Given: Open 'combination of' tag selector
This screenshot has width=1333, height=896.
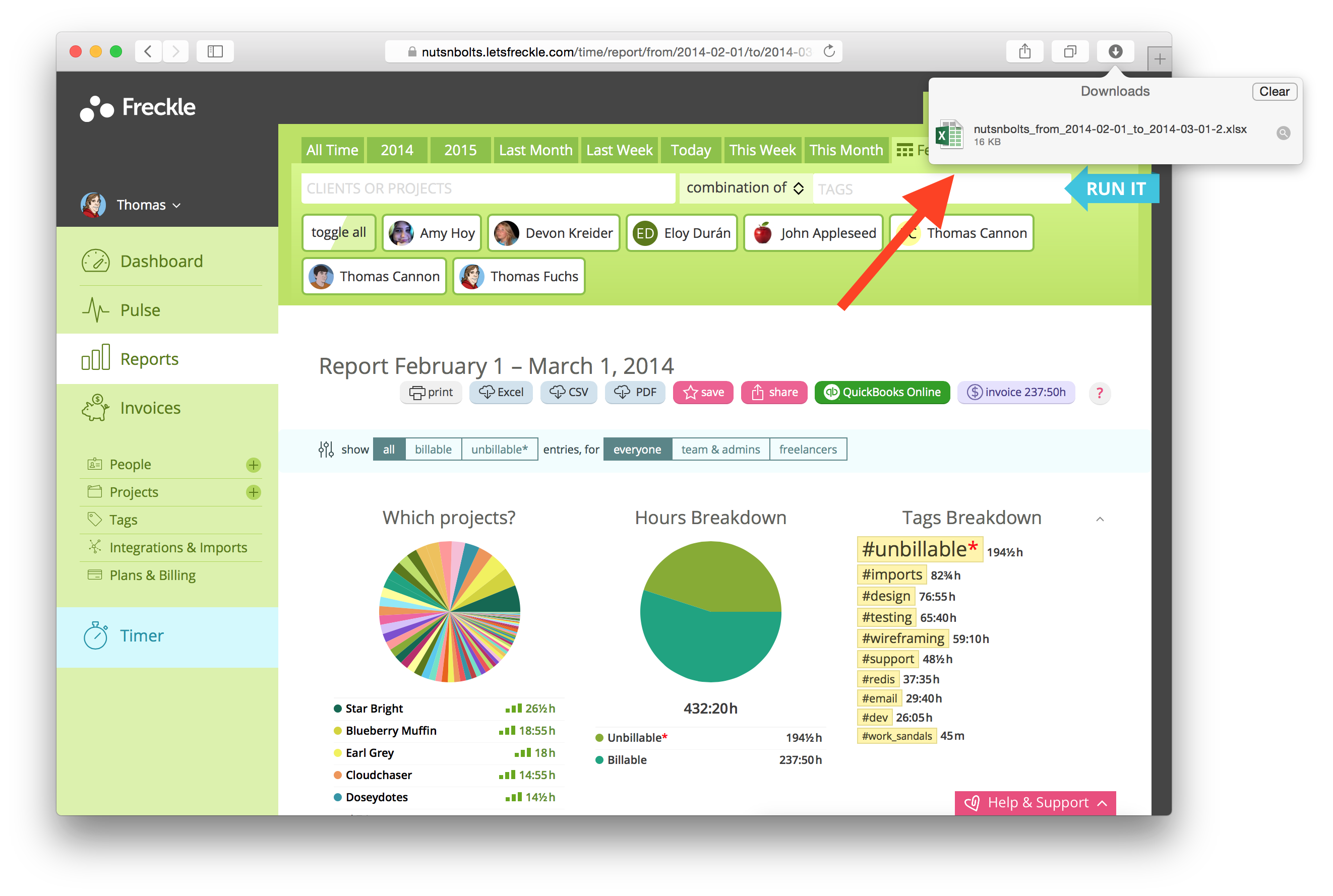Looking at the screenshot, I should tap(744, 188).
